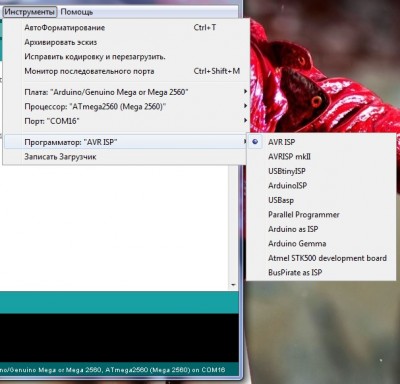The height and width of the screenshot is (384, 400).
Task: Click Архивировать эскиз
Action: [126, 42]
